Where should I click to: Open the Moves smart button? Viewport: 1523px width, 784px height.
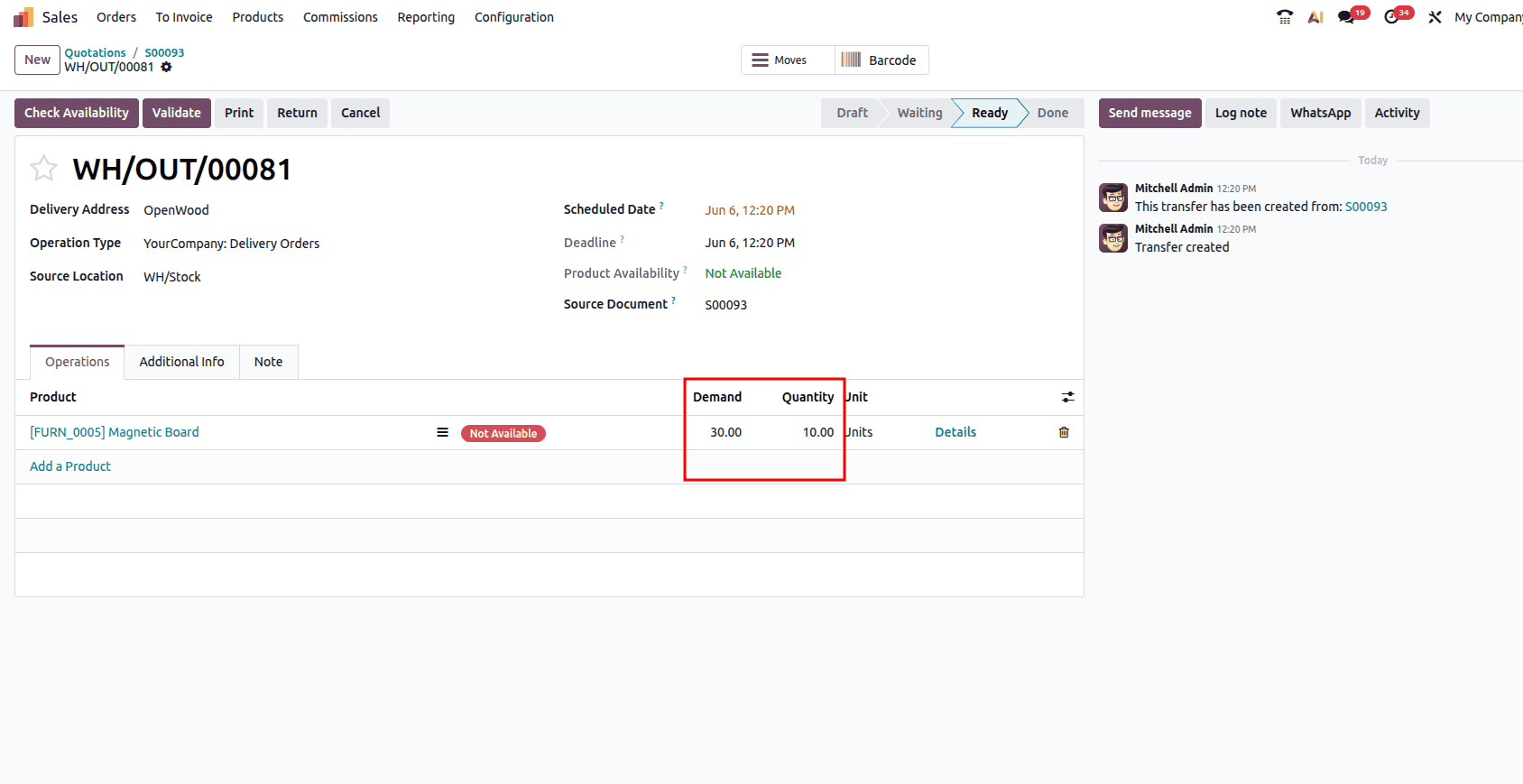(x=788, y=60)
